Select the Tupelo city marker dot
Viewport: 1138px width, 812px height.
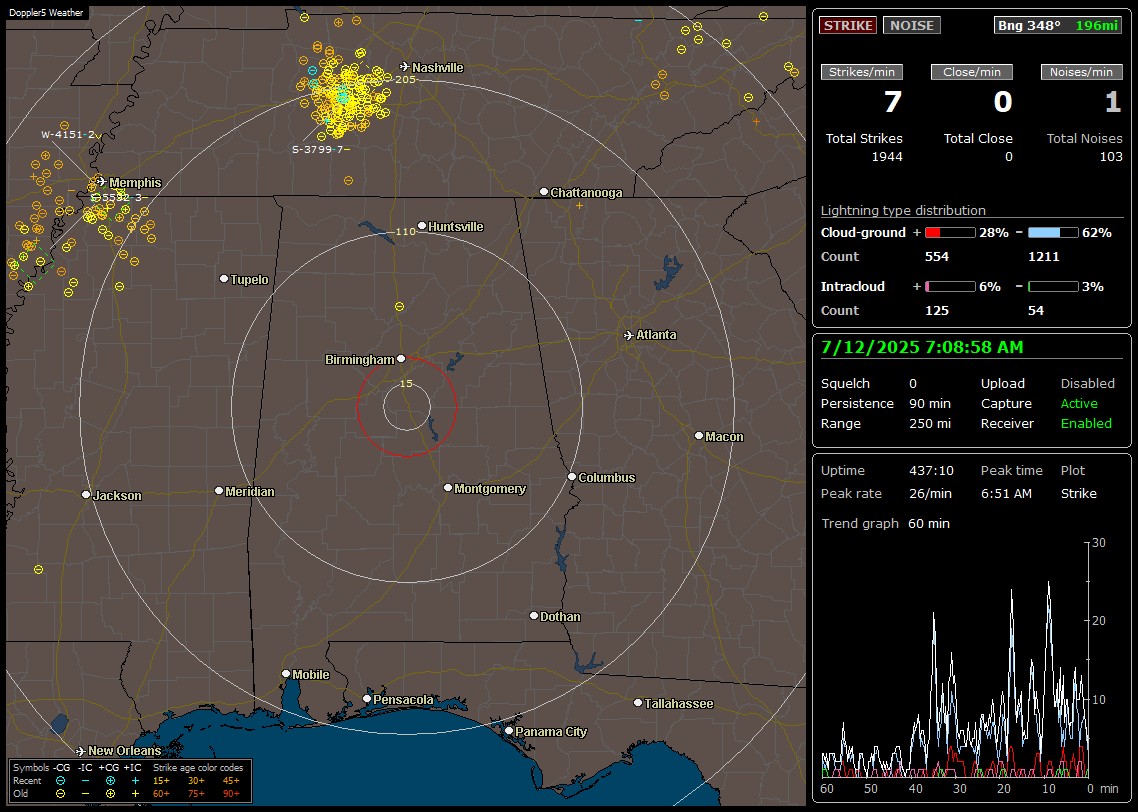pyautogui.click(x=224, y=279)
